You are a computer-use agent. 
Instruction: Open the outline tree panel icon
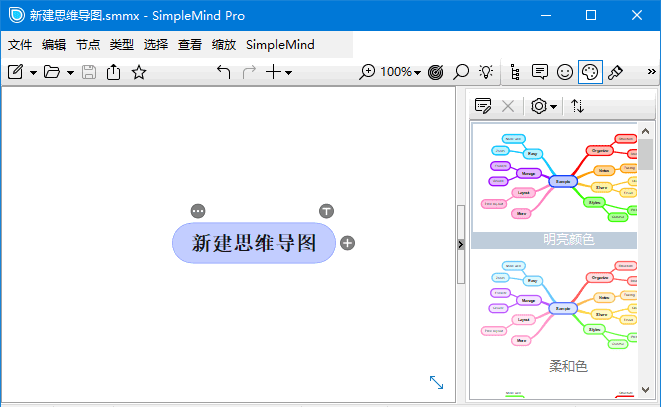click(x=515, y=72)
